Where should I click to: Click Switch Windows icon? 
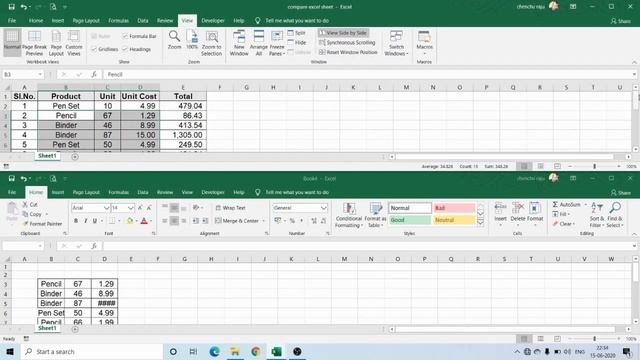point(396,36)
